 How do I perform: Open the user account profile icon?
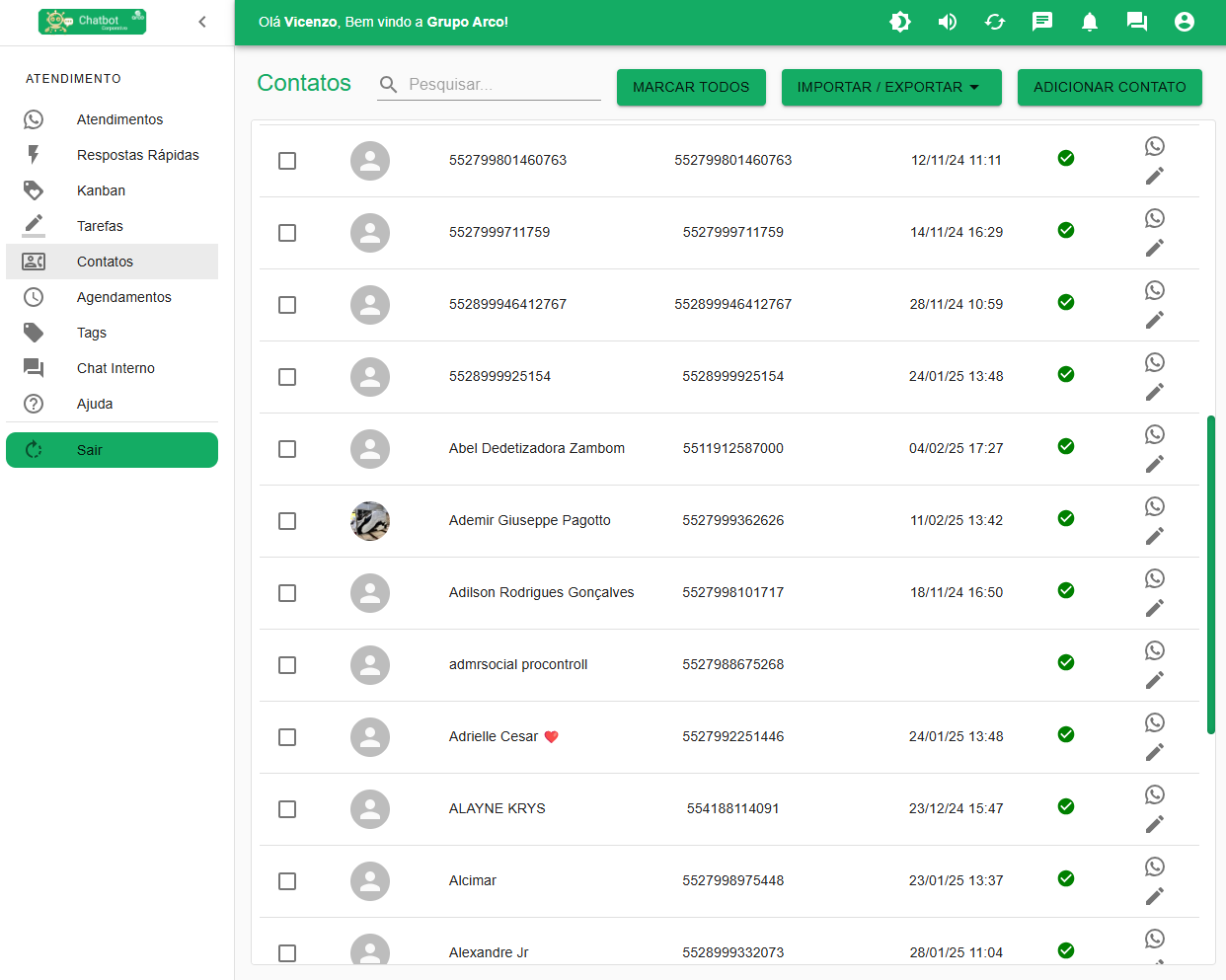coord(1184,22)
